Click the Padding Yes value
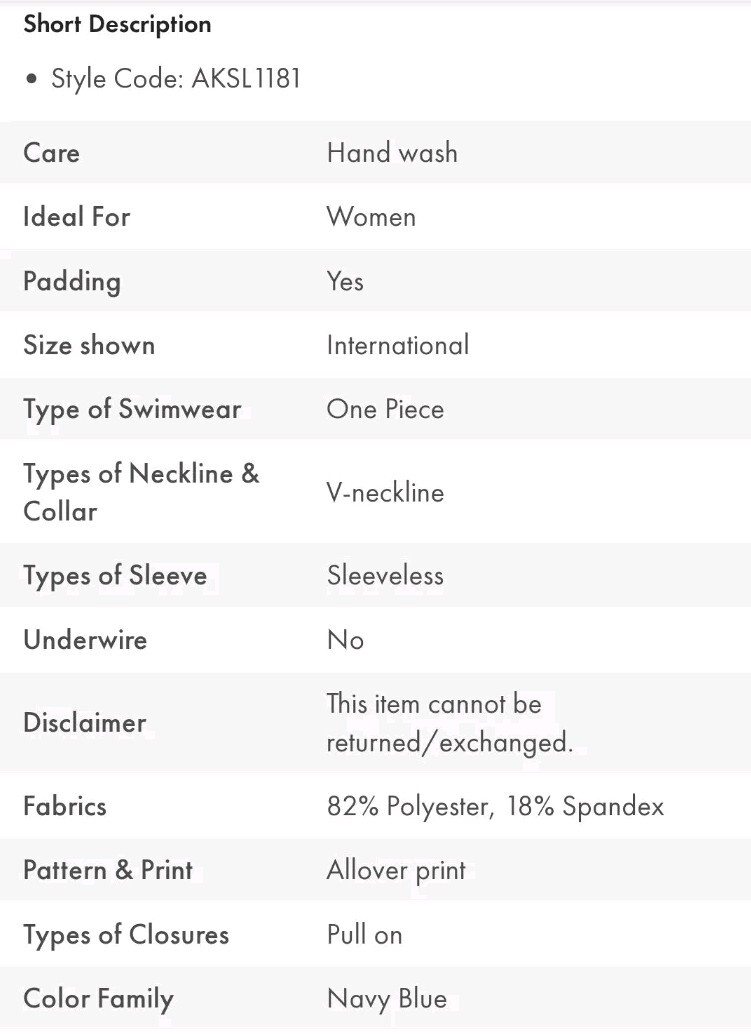Image resolution: width=751 pixels, height=1035 pixels. point(345,281)
